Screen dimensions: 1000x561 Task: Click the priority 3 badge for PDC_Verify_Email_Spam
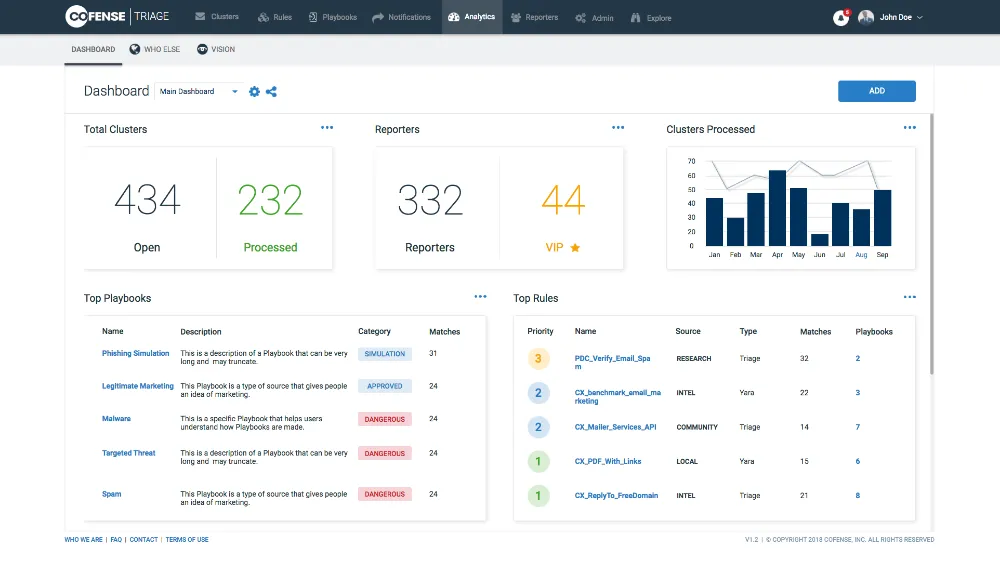pyautogui.click(x=538, y=358)
